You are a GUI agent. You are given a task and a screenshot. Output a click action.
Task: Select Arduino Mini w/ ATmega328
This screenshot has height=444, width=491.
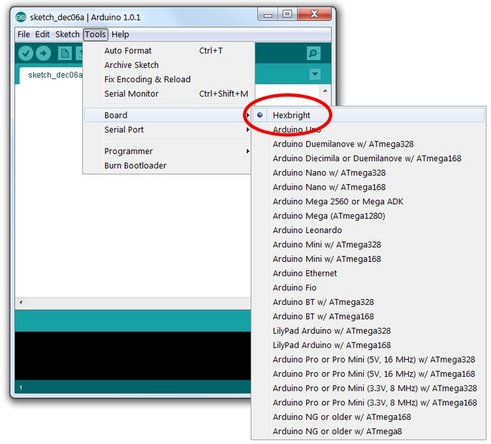coord(368,244)
